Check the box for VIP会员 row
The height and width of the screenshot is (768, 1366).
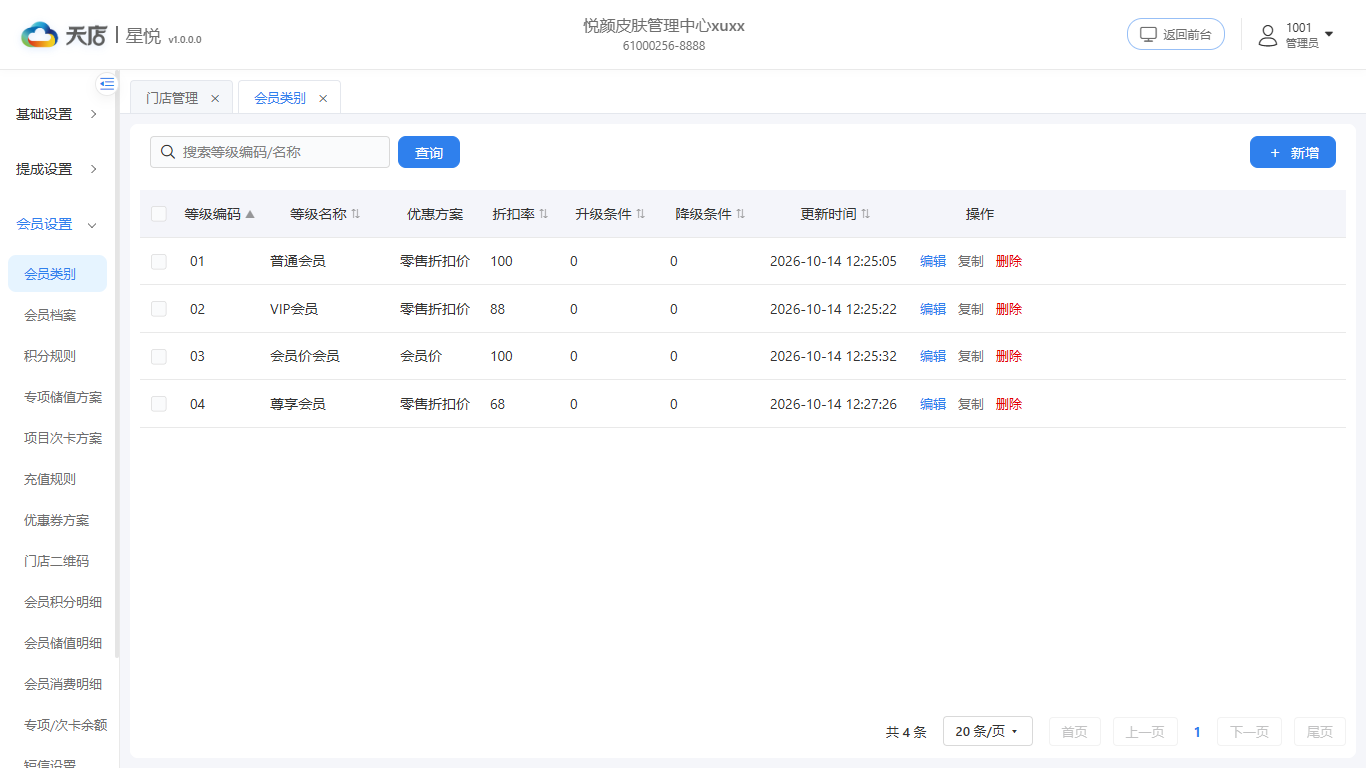coord(159,309)
